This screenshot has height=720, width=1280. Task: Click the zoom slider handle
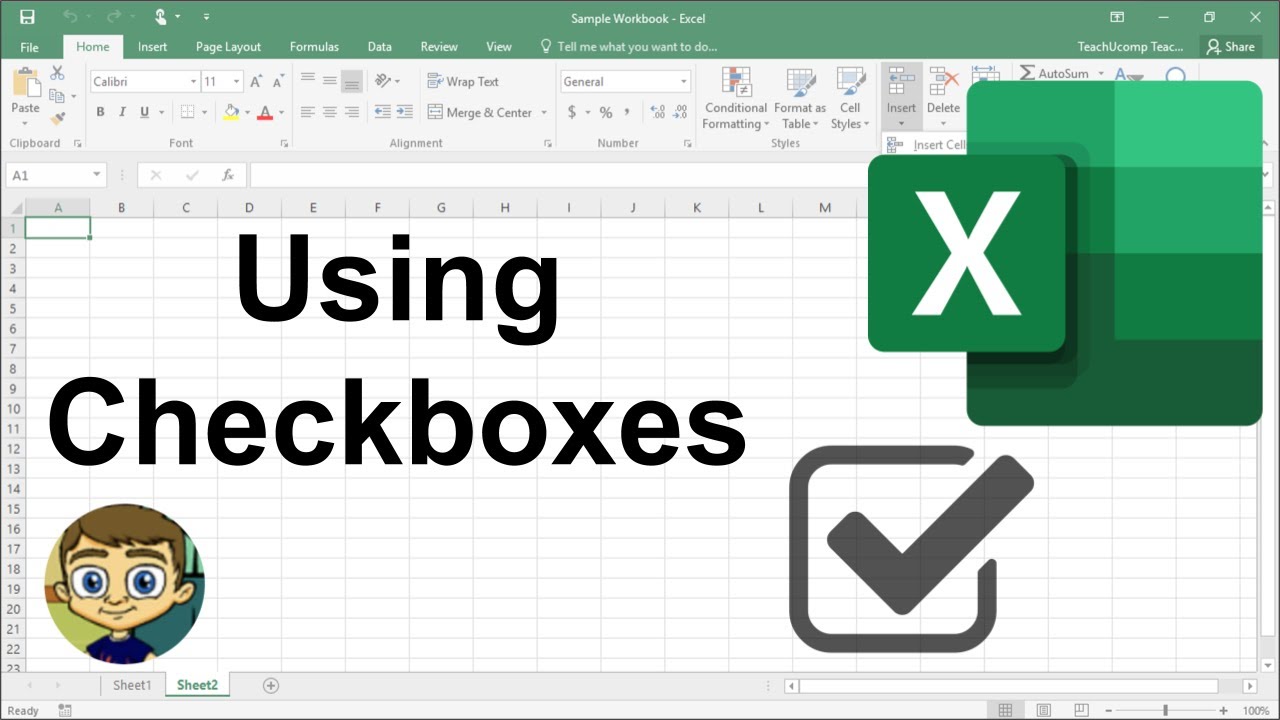coord(1165,710)
